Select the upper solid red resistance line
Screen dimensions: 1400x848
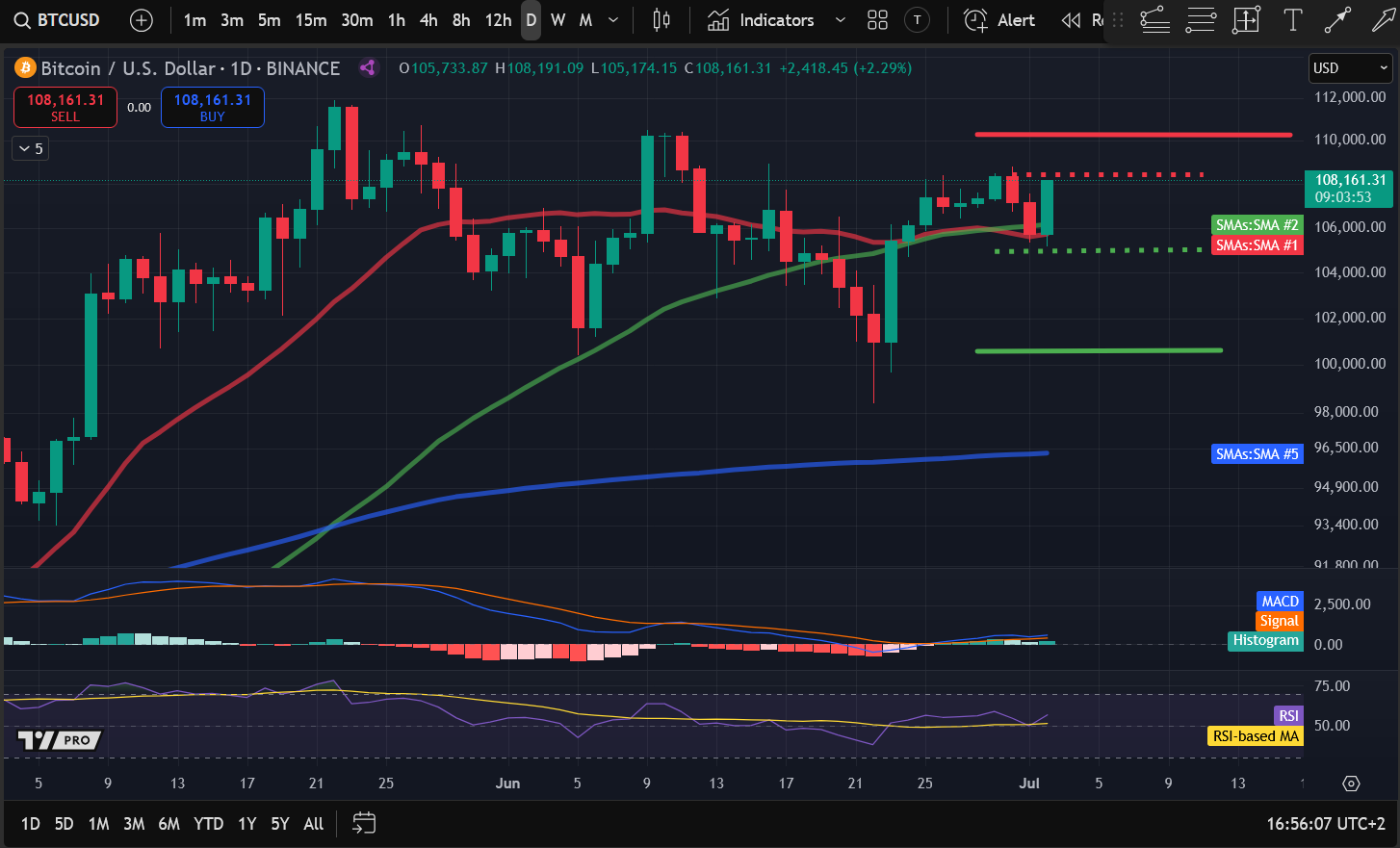click(x=1133, y=135)
